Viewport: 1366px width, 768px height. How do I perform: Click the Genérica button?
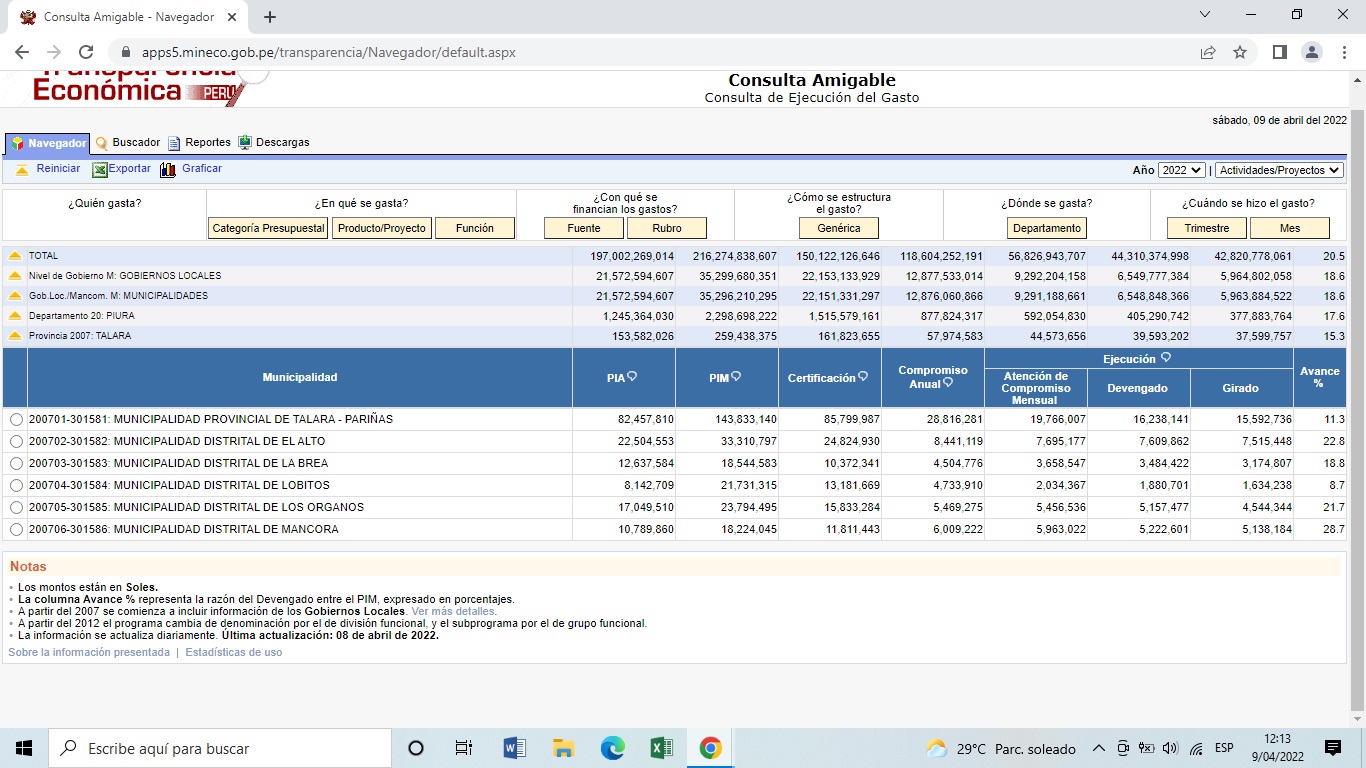pos(839,228)
